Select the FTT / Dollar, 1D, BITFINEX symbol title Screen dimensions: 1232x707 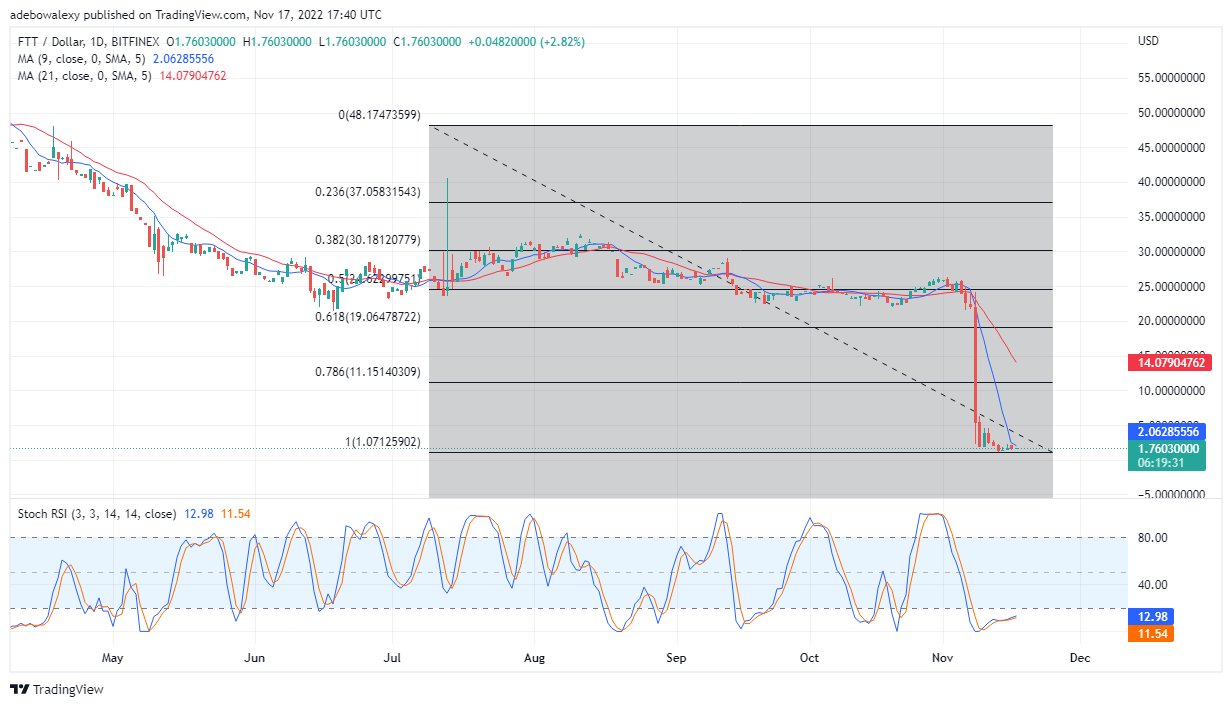tap(90, 41)
